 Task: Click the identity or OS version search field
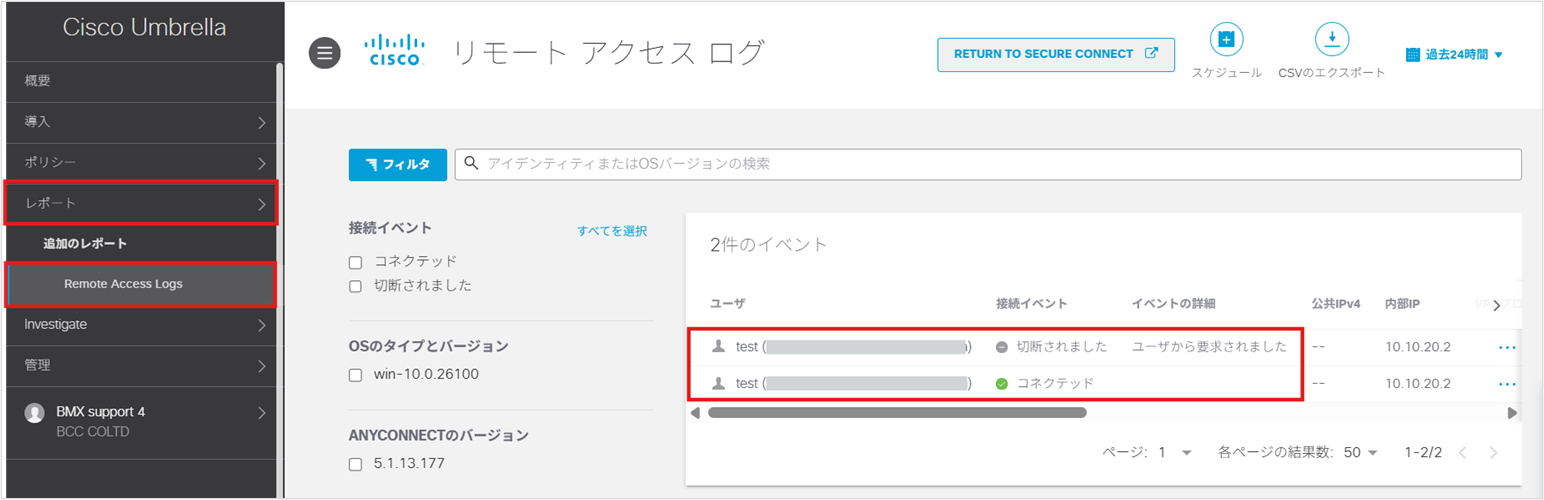point(988,164)
